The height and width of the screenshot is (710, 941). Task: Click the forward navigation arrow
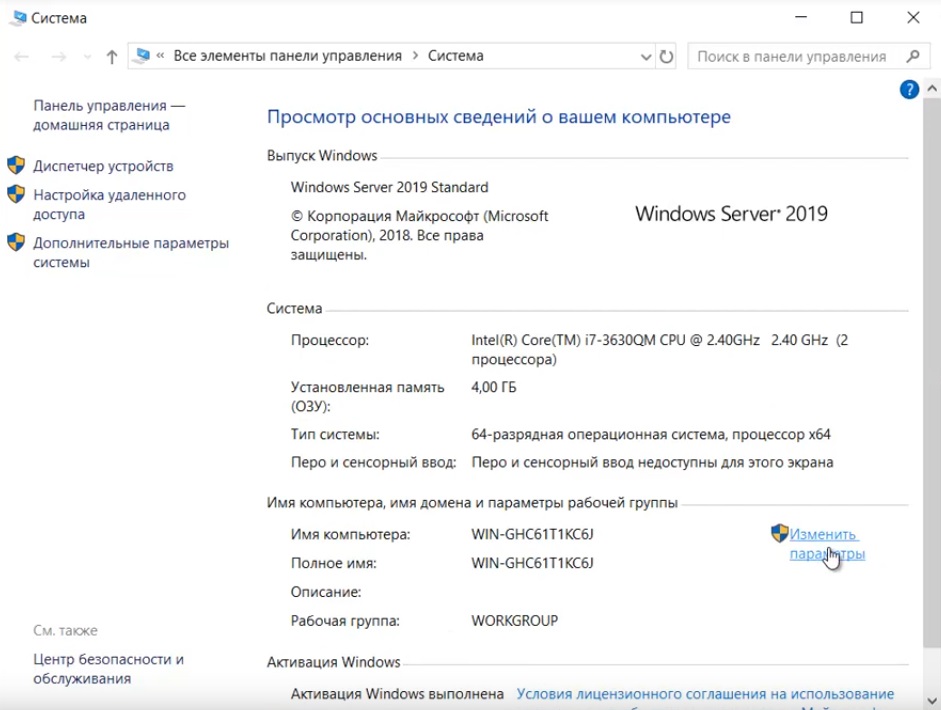(x=58, y=57)
